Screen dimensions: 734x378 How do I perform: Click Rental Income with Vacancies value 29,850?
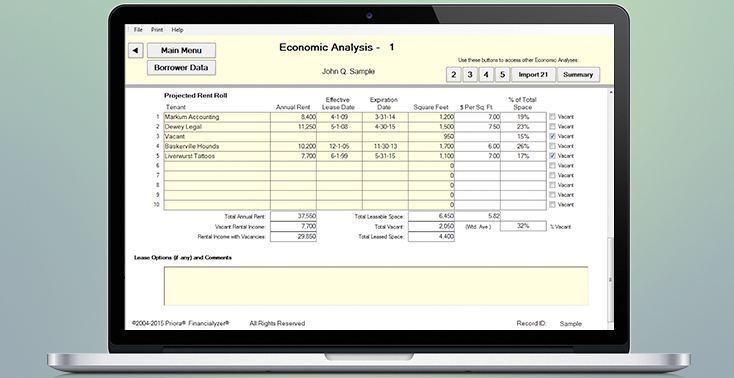(294, 237)
